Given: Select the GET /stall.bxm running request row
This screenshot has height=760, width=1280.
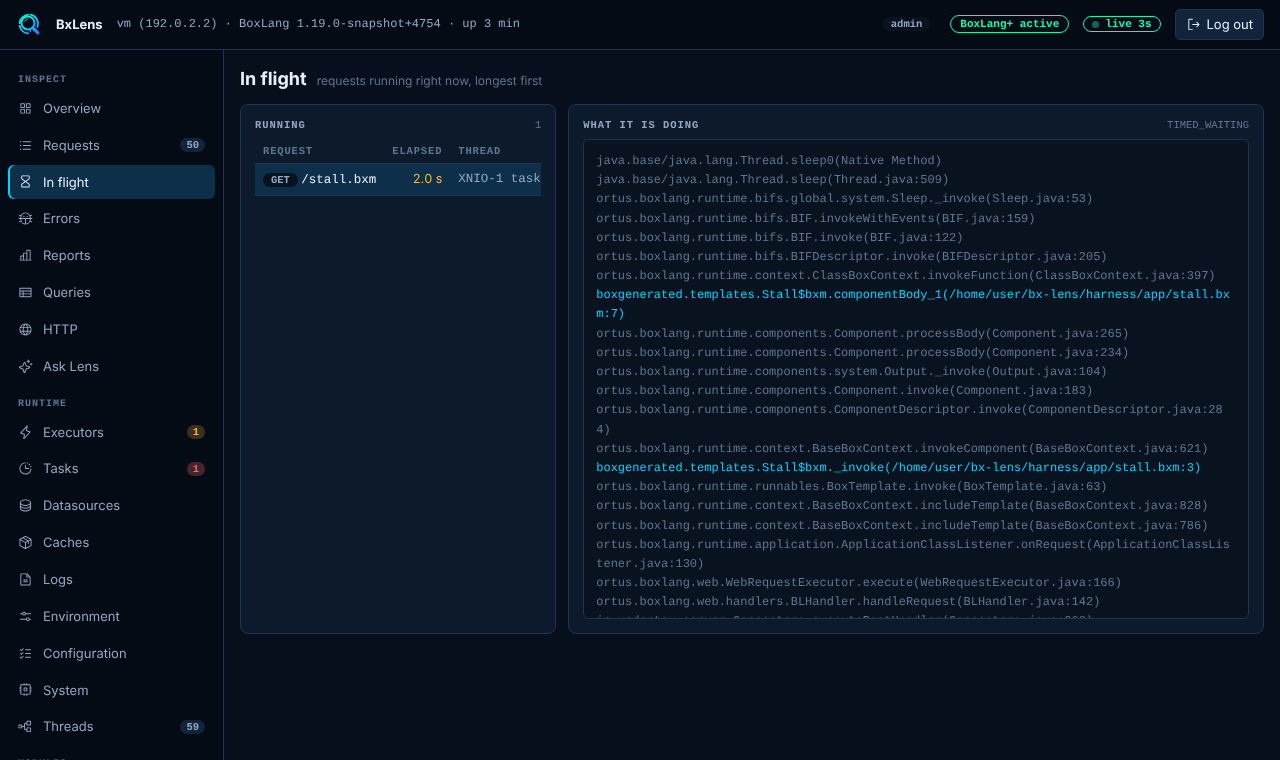Looking at the screenshot, I should coord(398,179).
